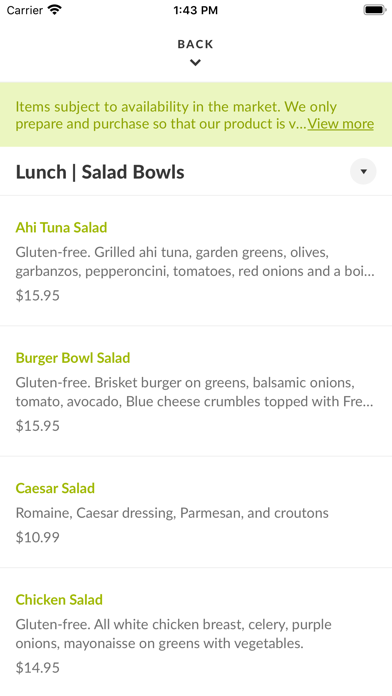Expand the Lunch | Salad Bowls category dropdown
392x696 pixels.
(x=363, y=171)
